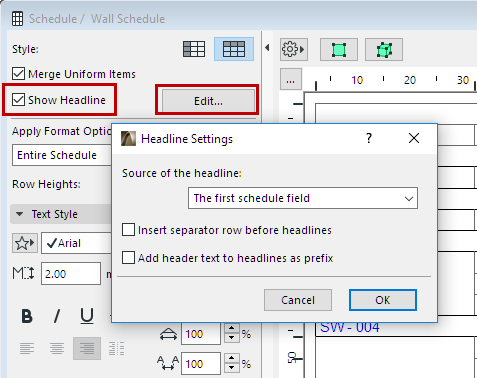Toggle Show Headline checkbox
Viewport: 477px width, 378px height.
pos(18,100)
